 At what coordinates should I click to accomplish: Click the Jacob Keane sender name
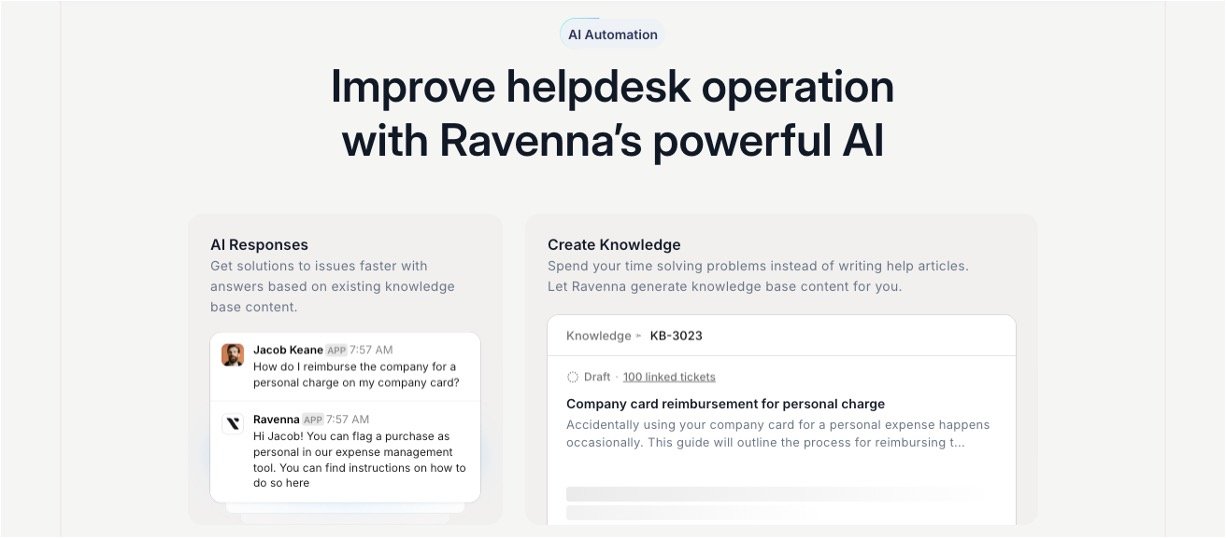(x=288, y=350)
